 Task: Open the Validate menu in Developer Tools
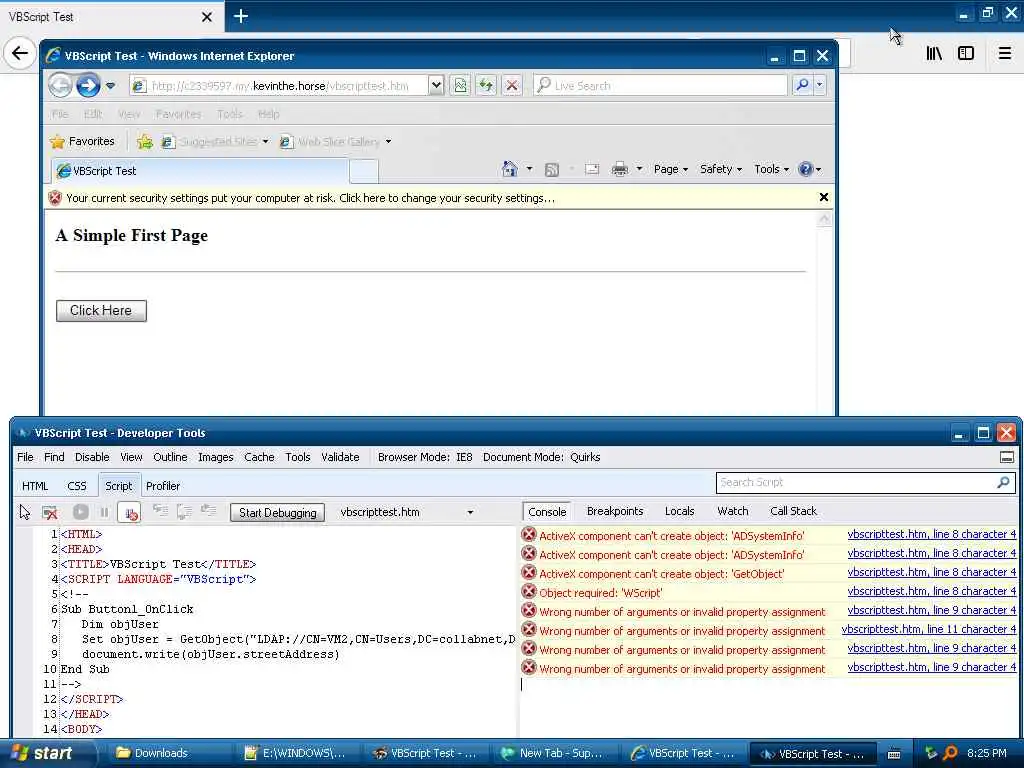tap(340, 457)
